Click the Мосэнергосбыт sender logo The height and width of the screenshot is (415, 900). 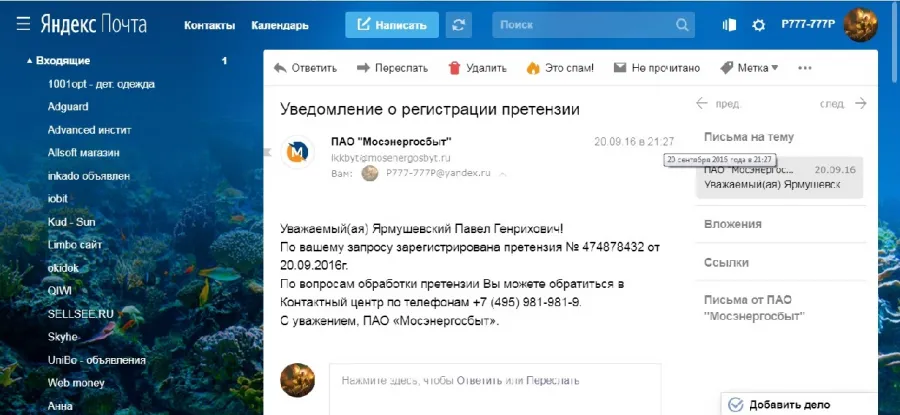pyautogui.click(x=297, y=153)
